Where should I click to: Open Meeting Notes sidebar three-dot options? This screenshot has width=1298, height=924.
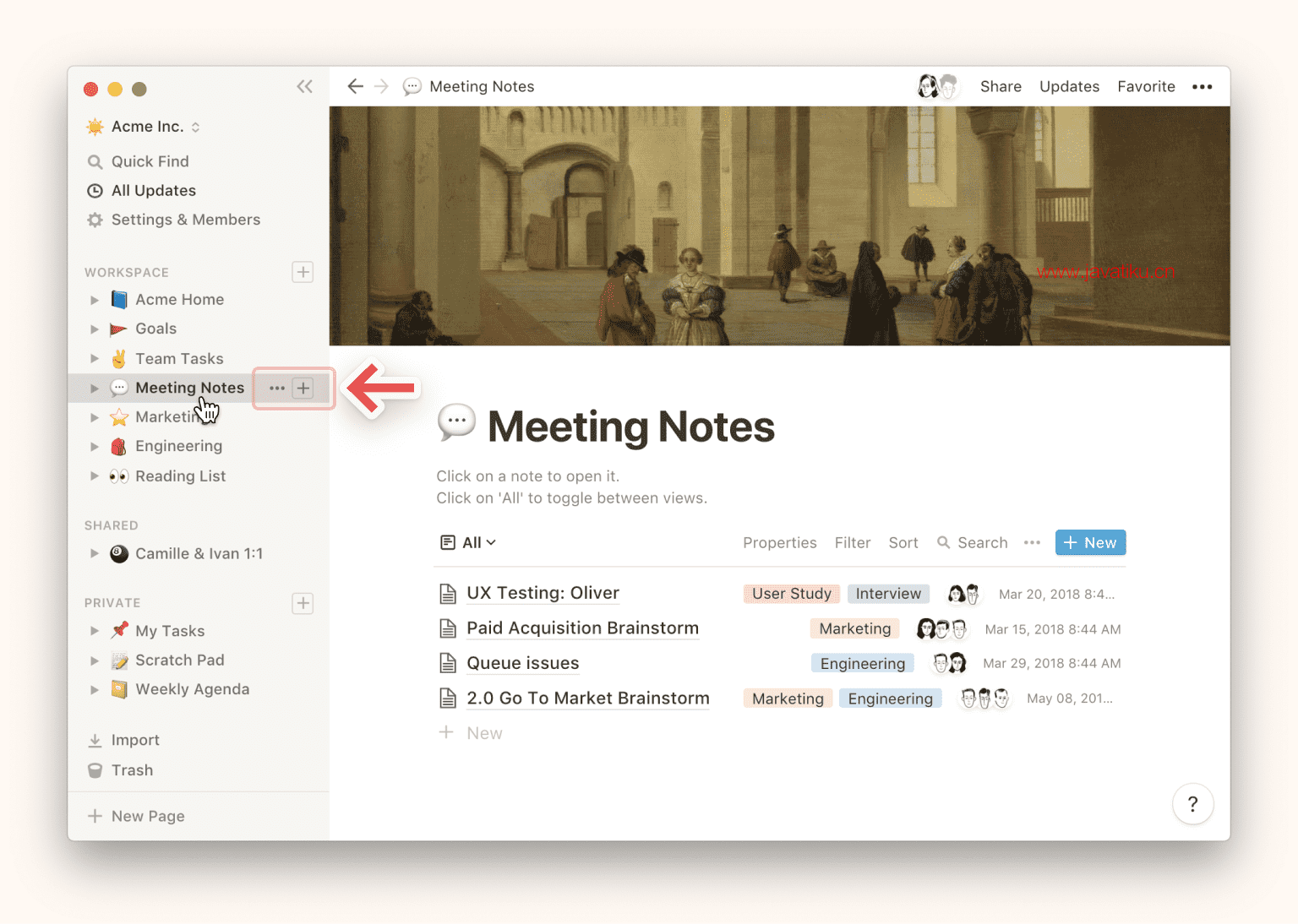tap(276, 388)
